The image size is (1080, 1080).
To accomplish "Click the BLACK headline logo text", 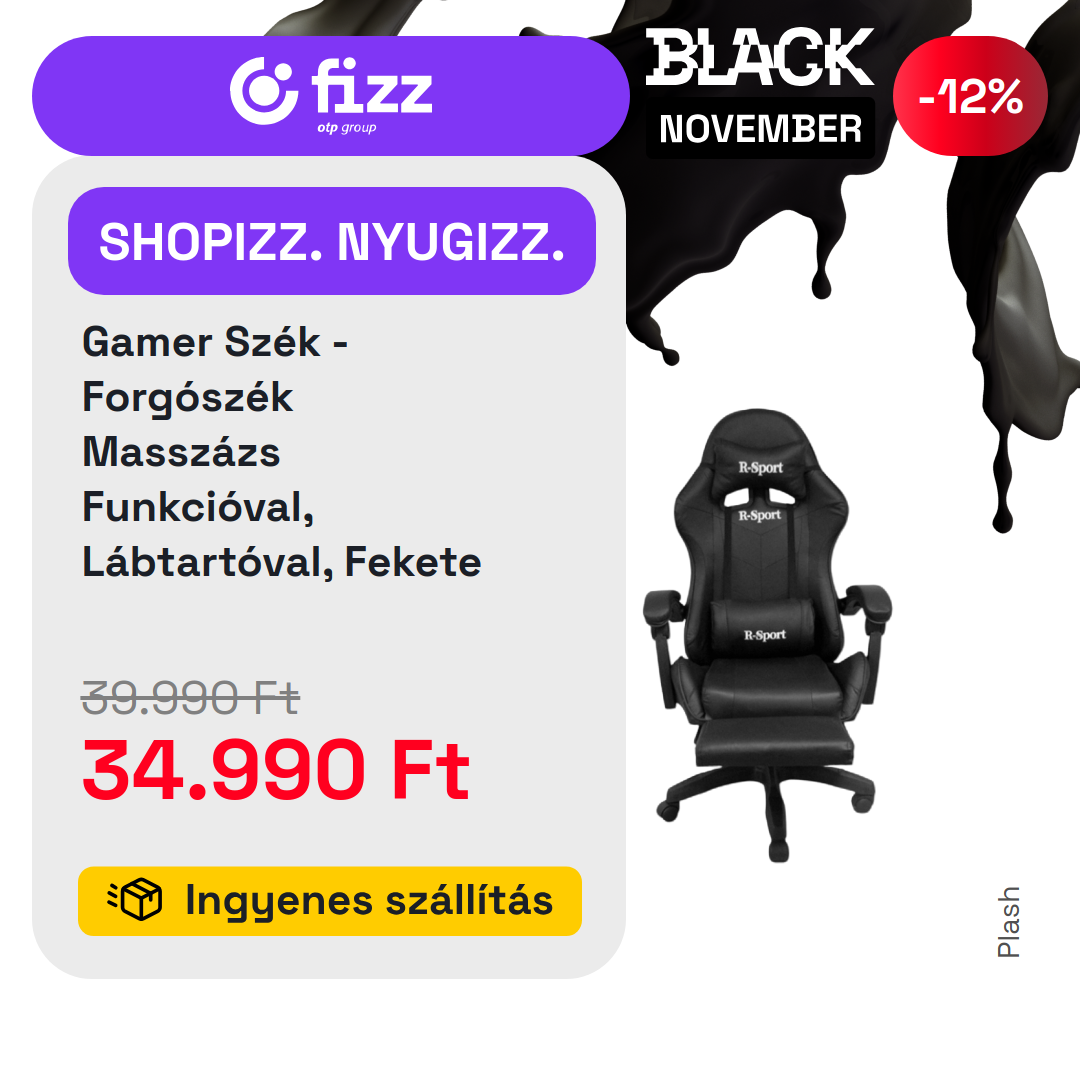I will 760,57.
